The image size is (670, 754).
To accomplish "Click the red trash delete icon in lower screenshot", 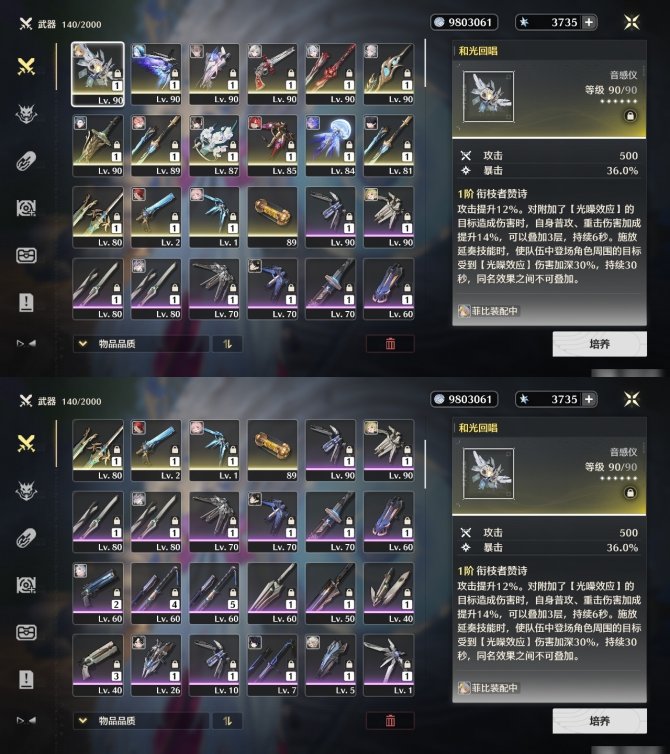I will 390,720.
